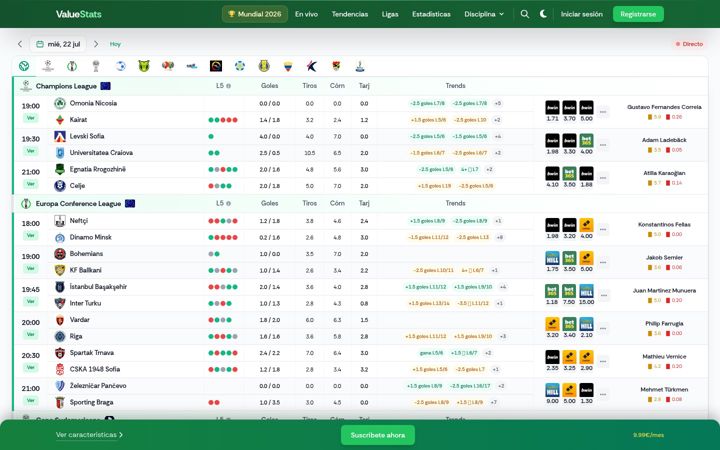Filter by Conference League green icon
720x450 pixels.
coord(72,66)
